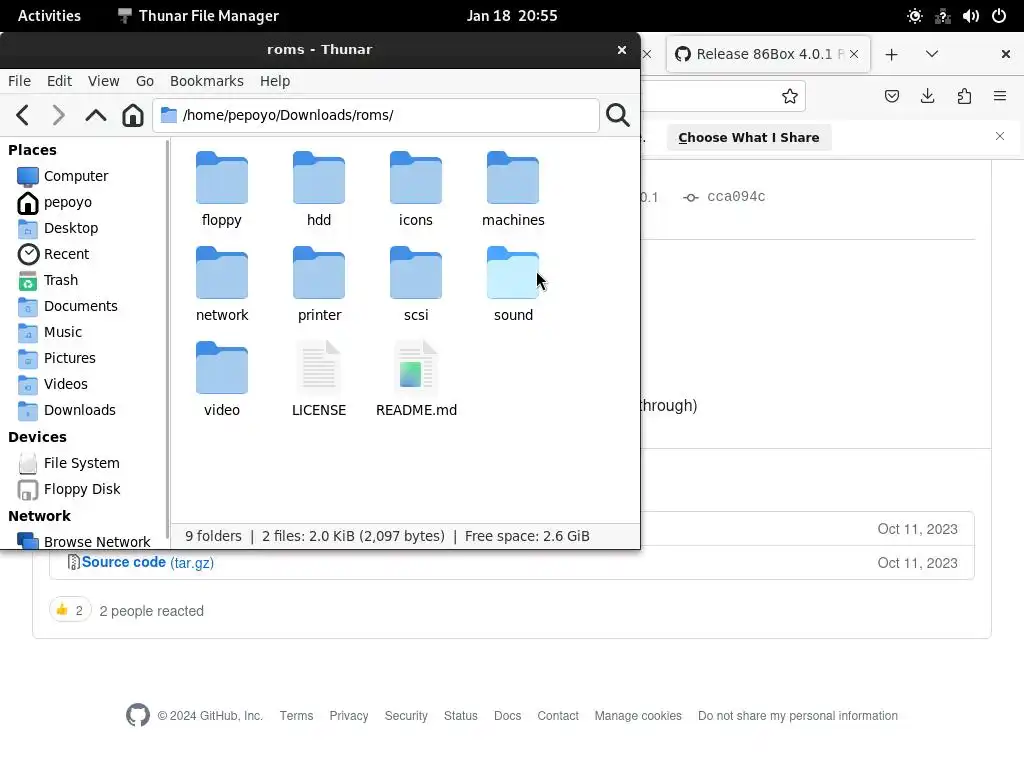The image size is (1024, 768).
Task: Open the Help menu in Thunar
Action: tap(275, 81)
